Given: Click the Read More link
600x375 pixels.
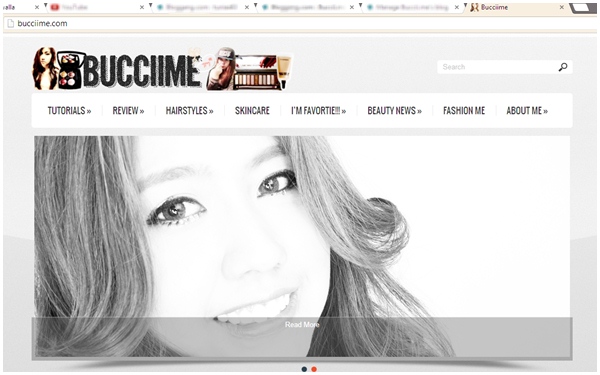Looking at the screenshot, I should point(302,324).
